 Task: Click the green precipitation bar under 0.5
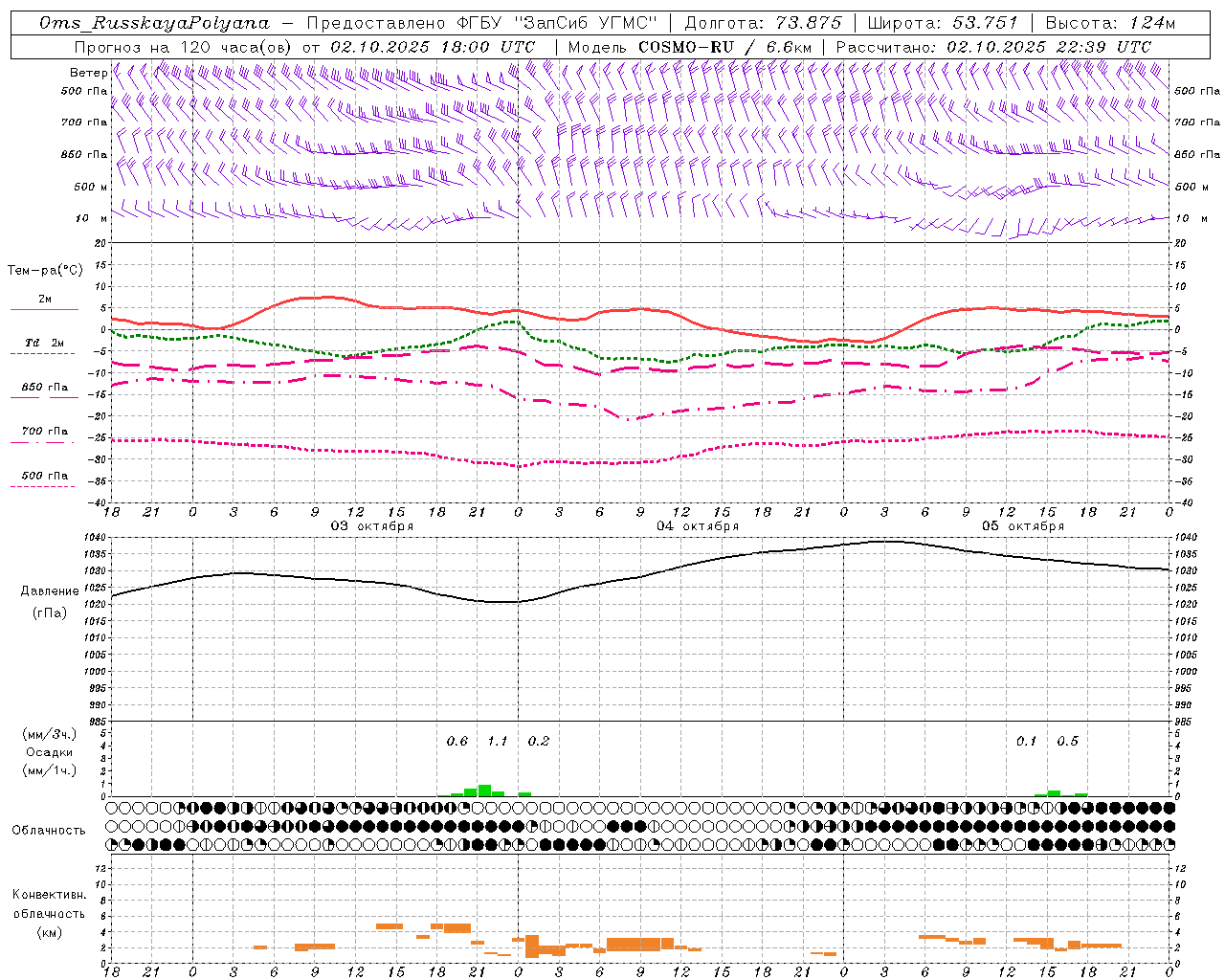pyautogui.click(x=1054, y=793)
